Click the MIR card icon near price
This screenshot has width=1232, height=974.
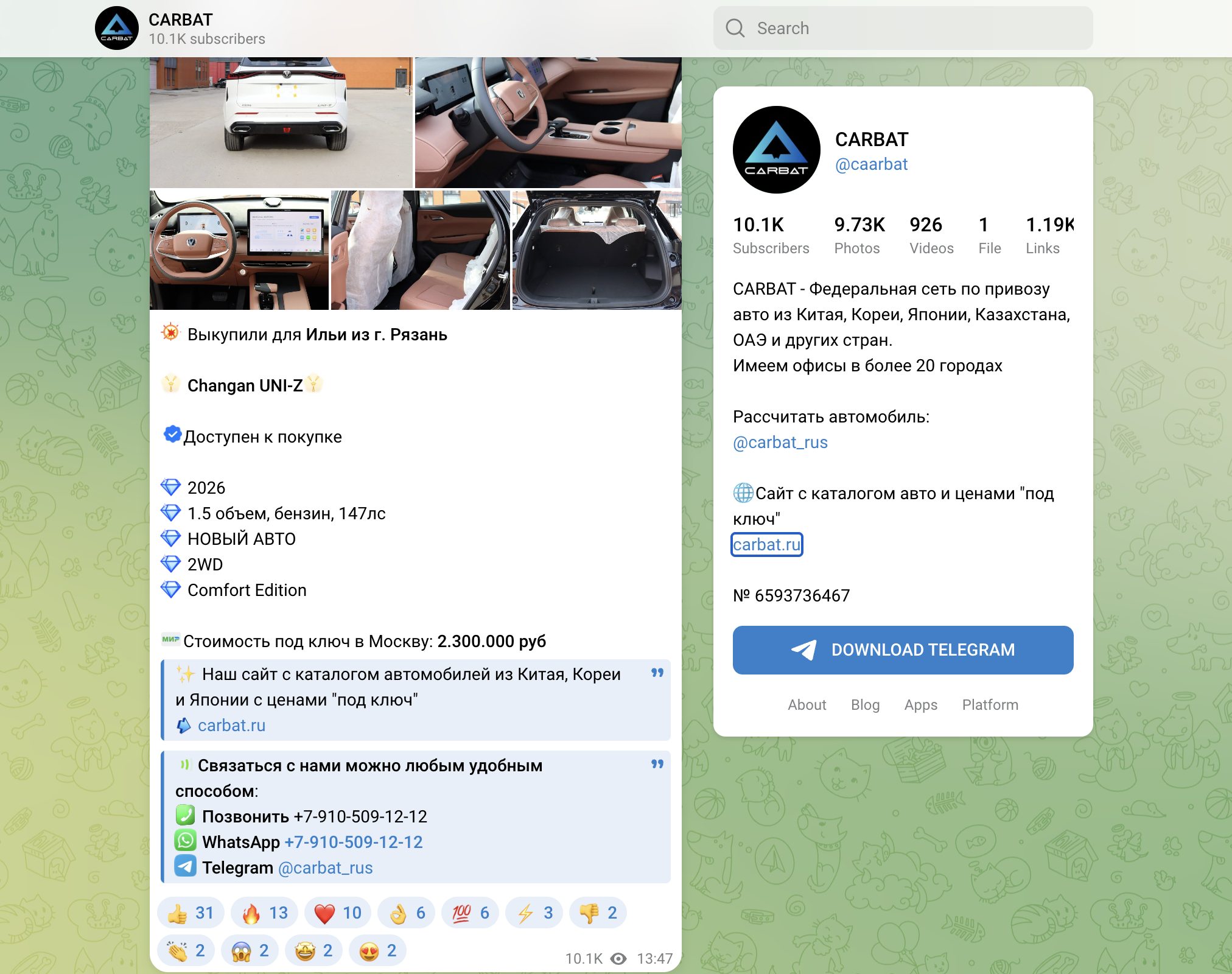170,639
